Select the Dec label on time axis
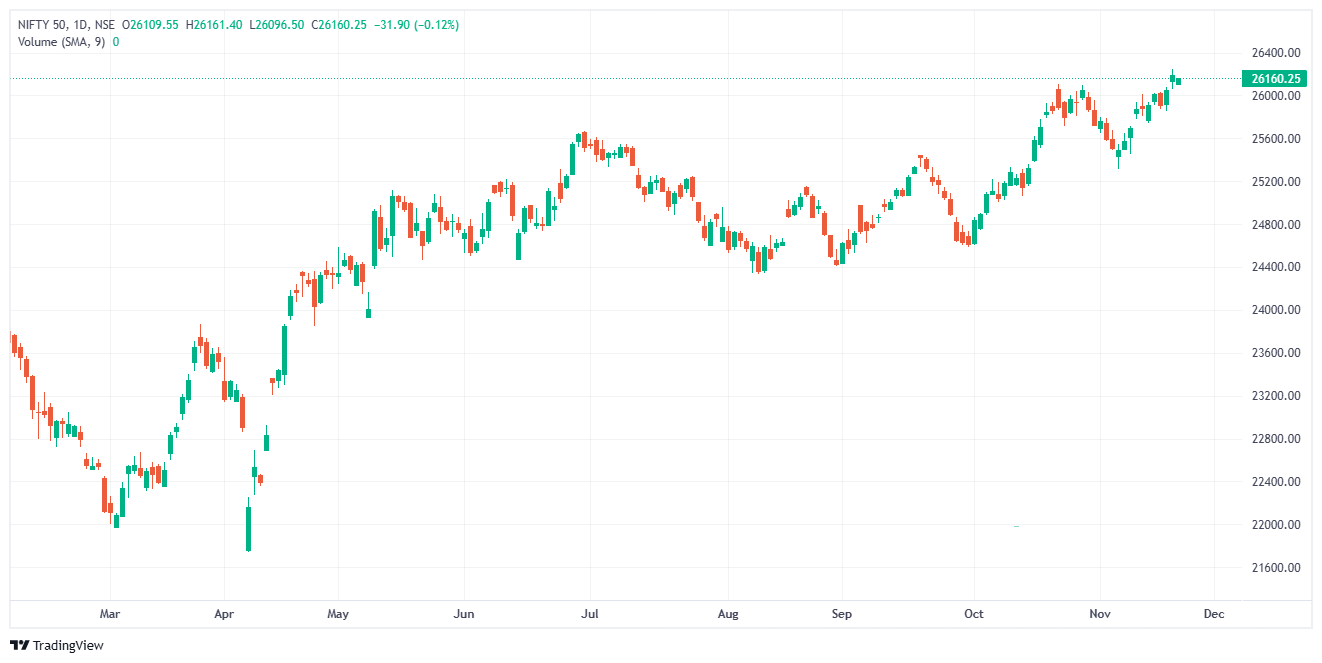 tap(1214, 614)
